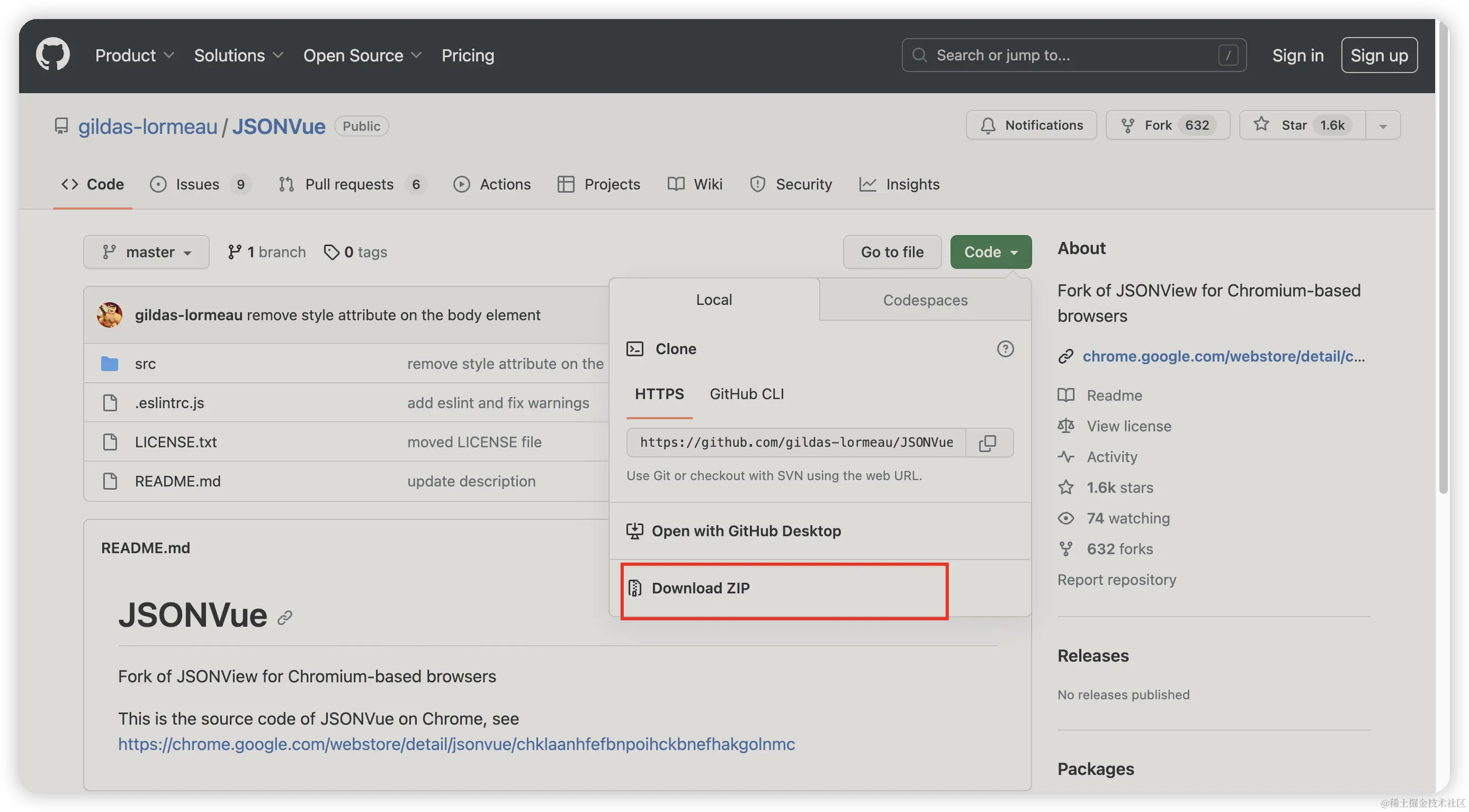Screen dimensions: 1469x812
Task: Click the GitHub Octocat logo
Action: 53,55
